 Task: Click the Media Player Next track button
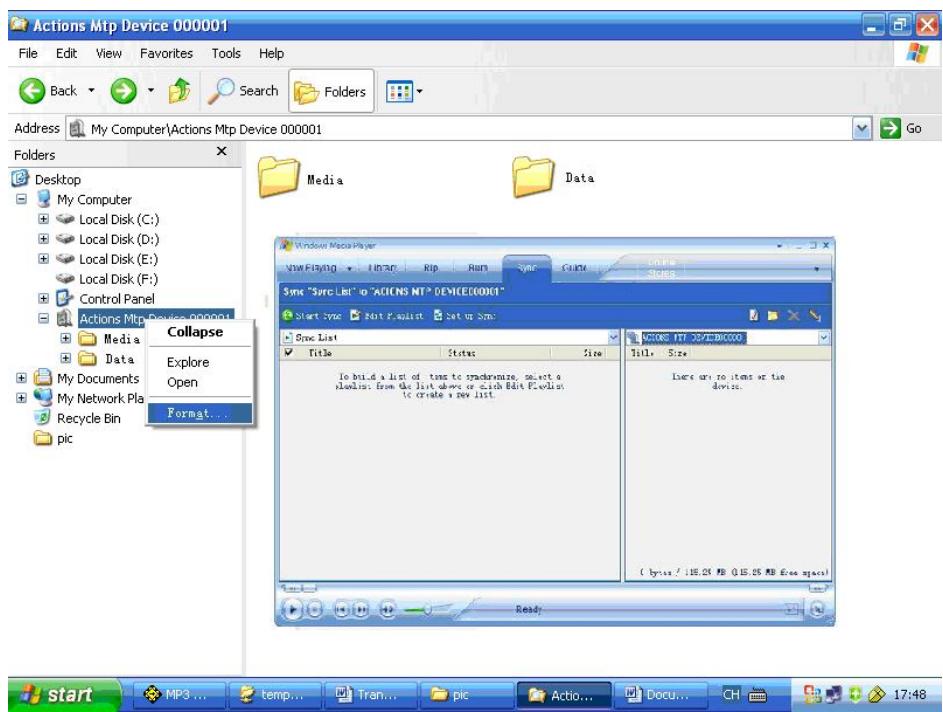pyautogui.click(x=361, y=610)
